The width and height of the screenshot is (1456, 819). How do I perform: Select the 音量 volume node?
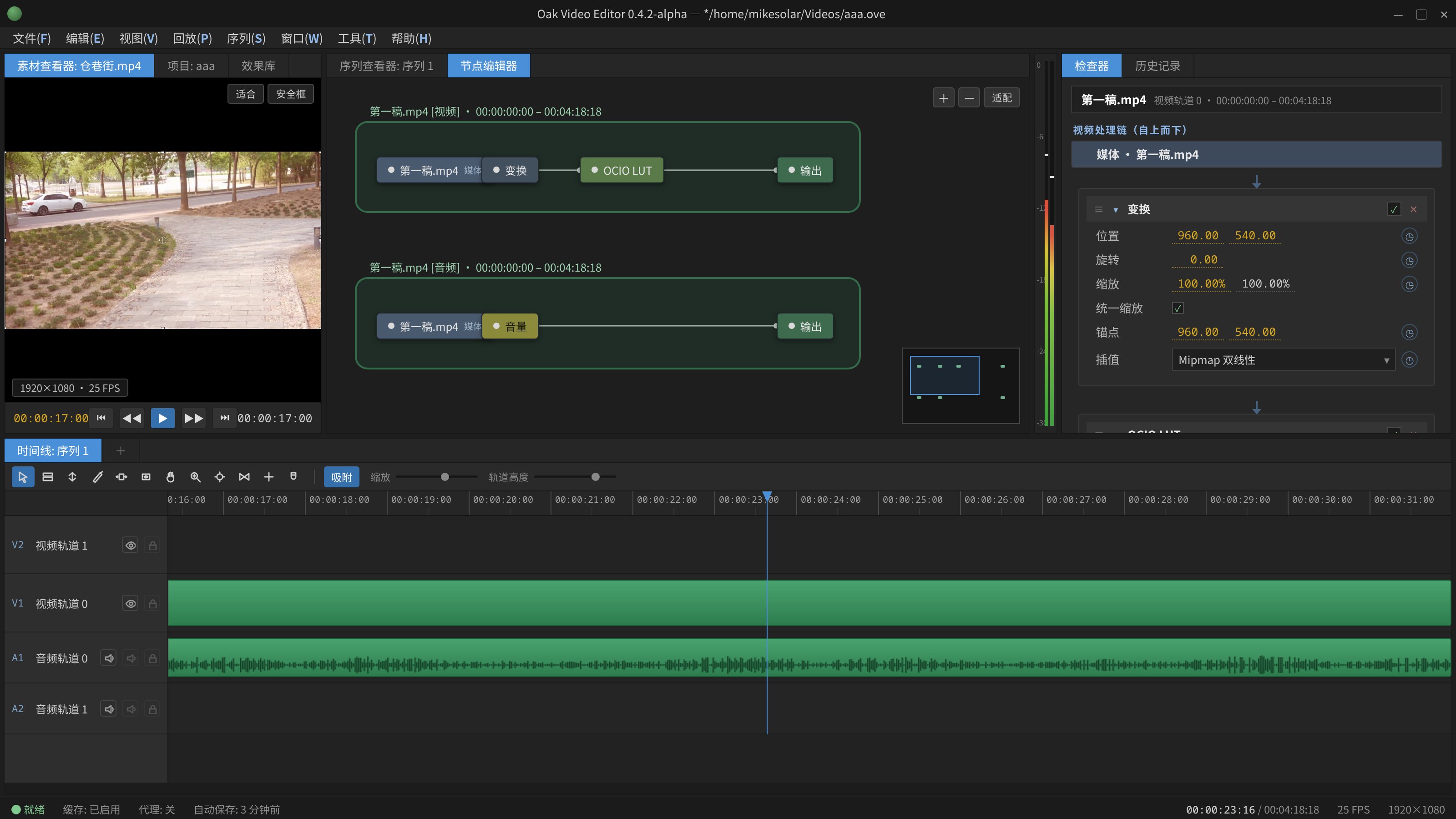(x=510, y=326)
